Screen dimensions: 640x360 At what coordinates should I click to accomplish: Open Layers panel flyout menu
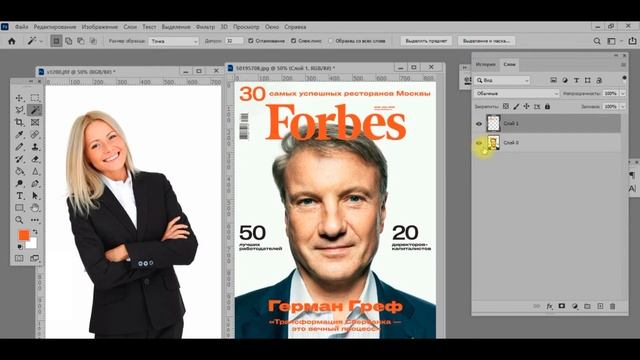623,64
